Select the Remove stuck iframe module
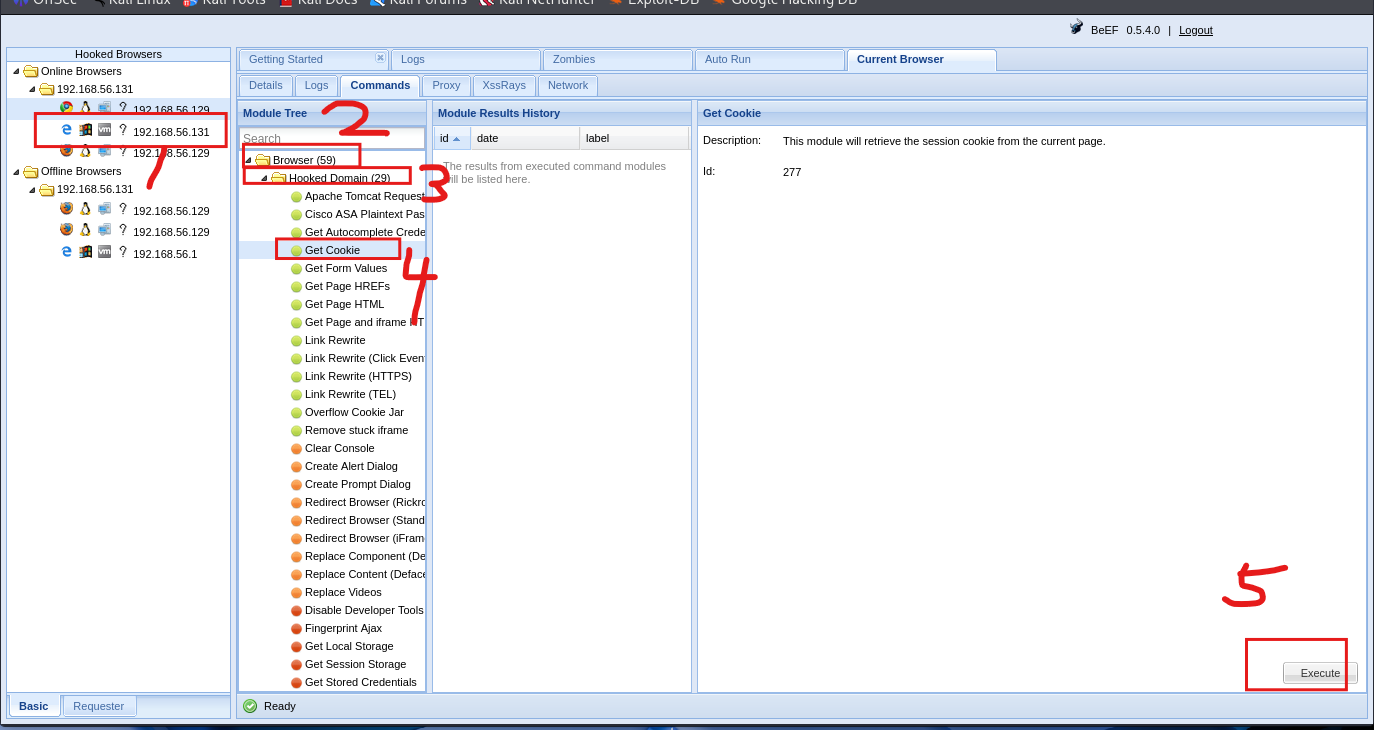The image size is (1374, 730). click(356, 430)
